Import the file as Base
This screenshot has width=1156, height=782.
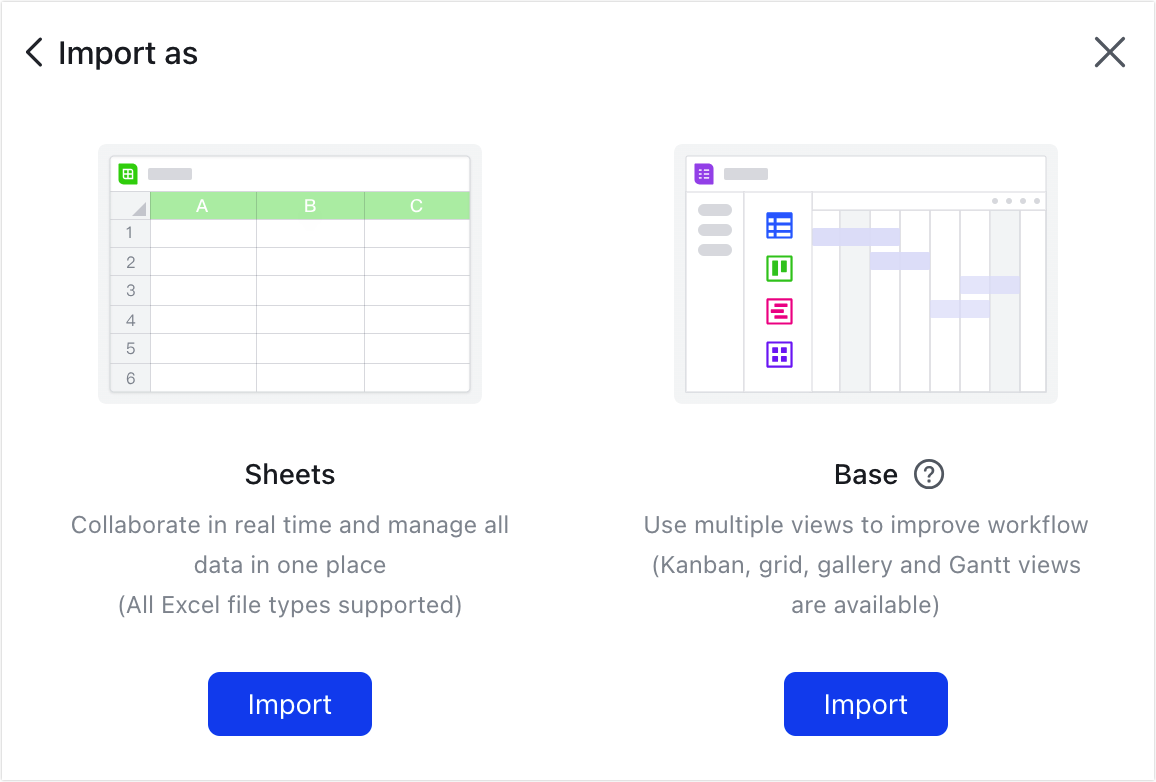[x=865, y=704]
